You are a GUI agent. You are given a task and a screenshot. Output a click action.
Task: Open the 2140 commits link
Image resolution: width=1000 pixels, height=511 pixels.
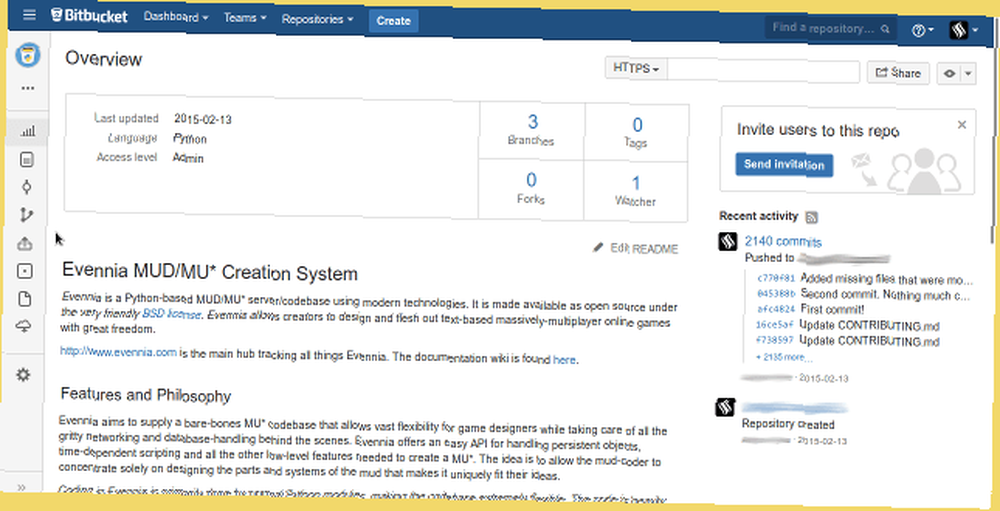click(x=783, y=242)
